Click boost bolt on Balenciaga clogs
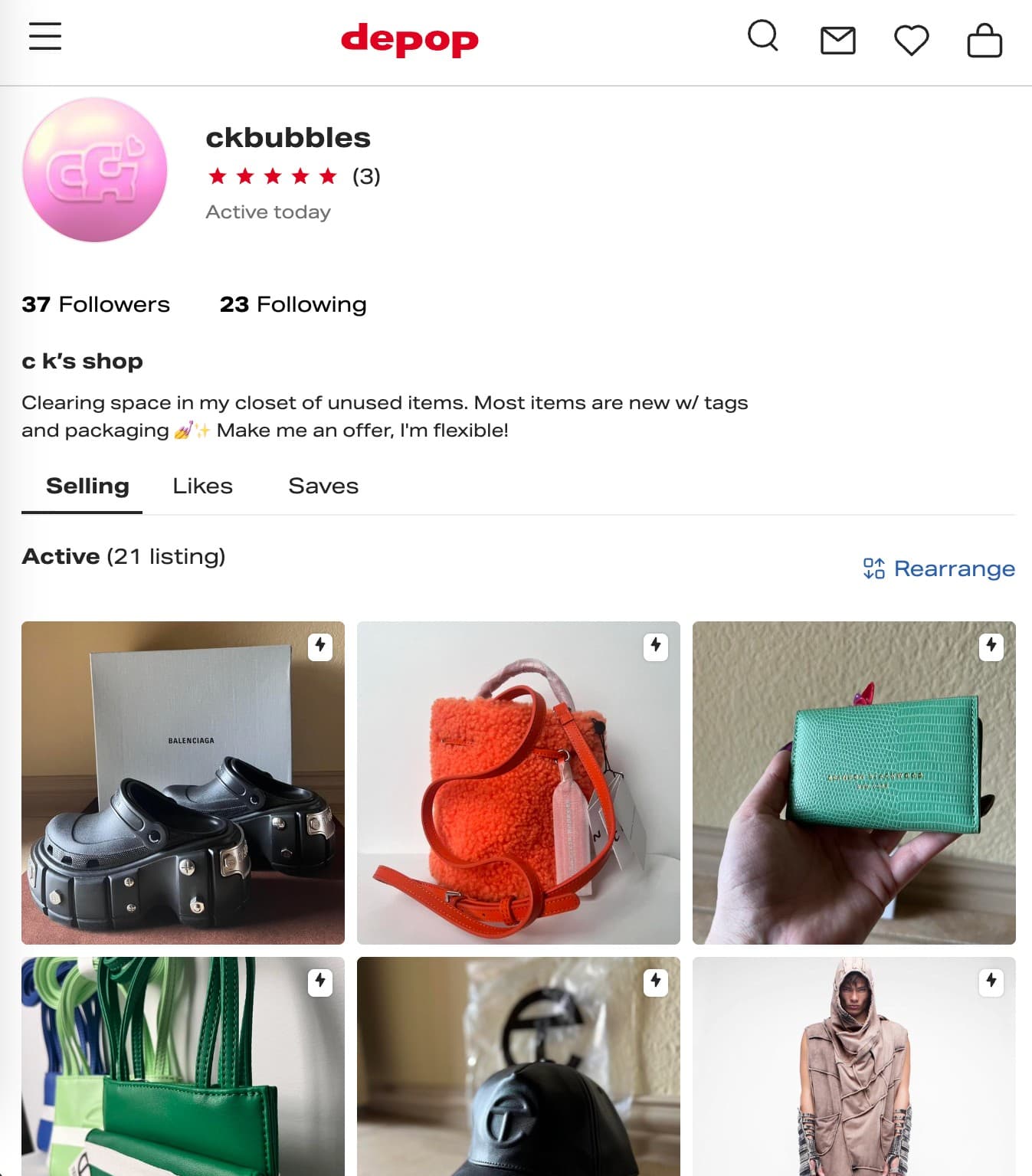Screen dimensions: 1032x1176 click(320, 646)
